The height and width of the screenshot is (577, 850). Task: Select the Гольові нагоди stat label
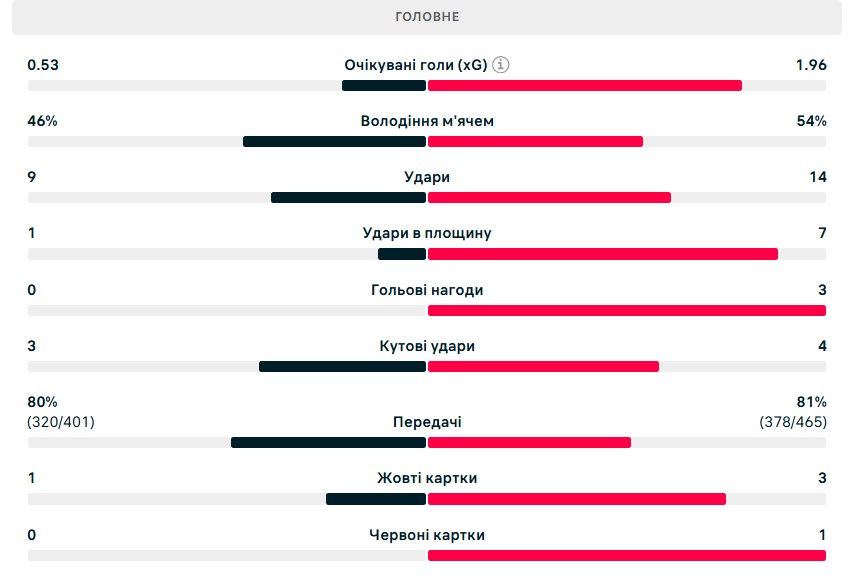(x=427, y=290)
